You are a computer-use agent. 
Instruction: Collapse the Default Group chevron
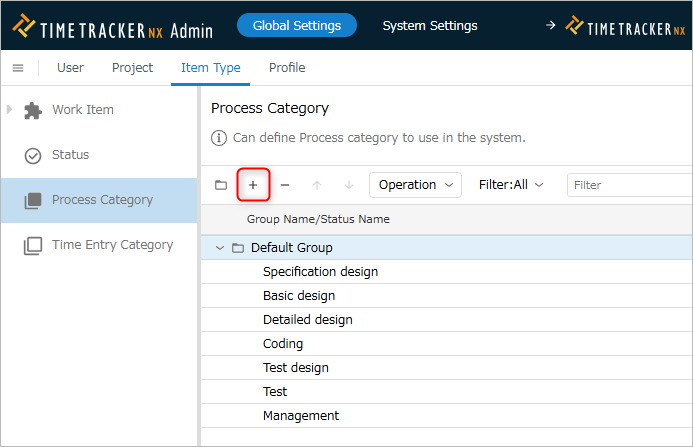(x=220, y=248)
